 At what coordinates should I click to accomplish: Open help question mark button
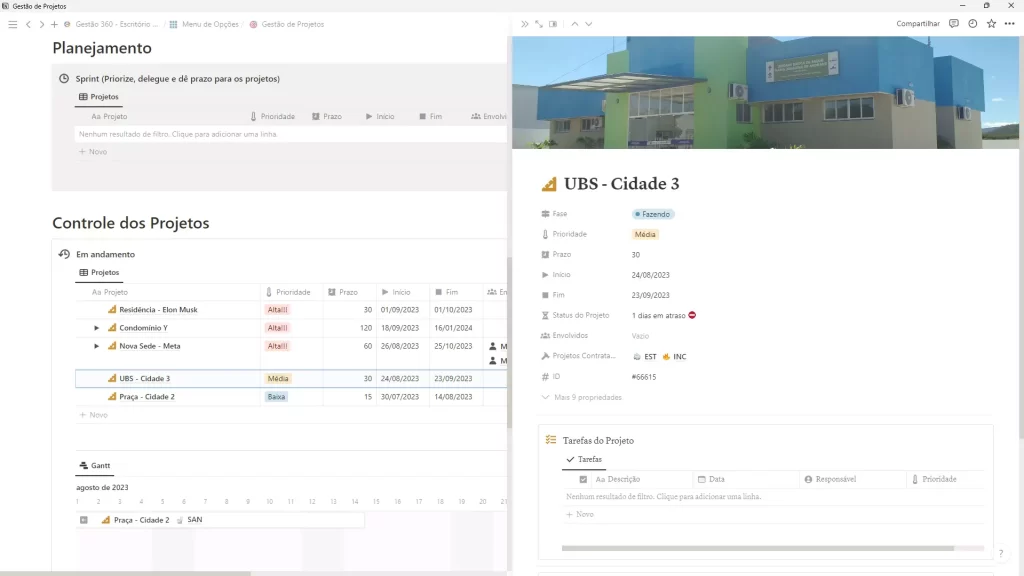(x=1000, y=553)
